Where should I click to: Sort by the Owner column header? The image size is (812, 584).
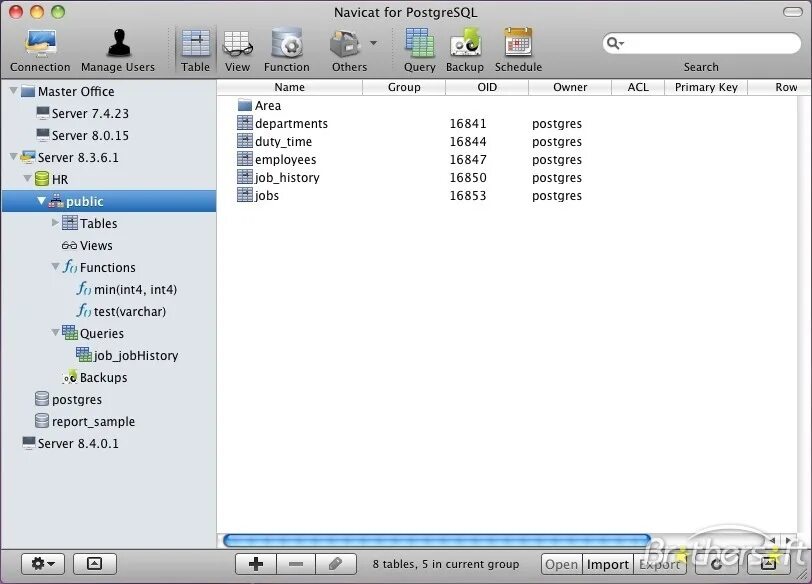(x=570, y=87)
